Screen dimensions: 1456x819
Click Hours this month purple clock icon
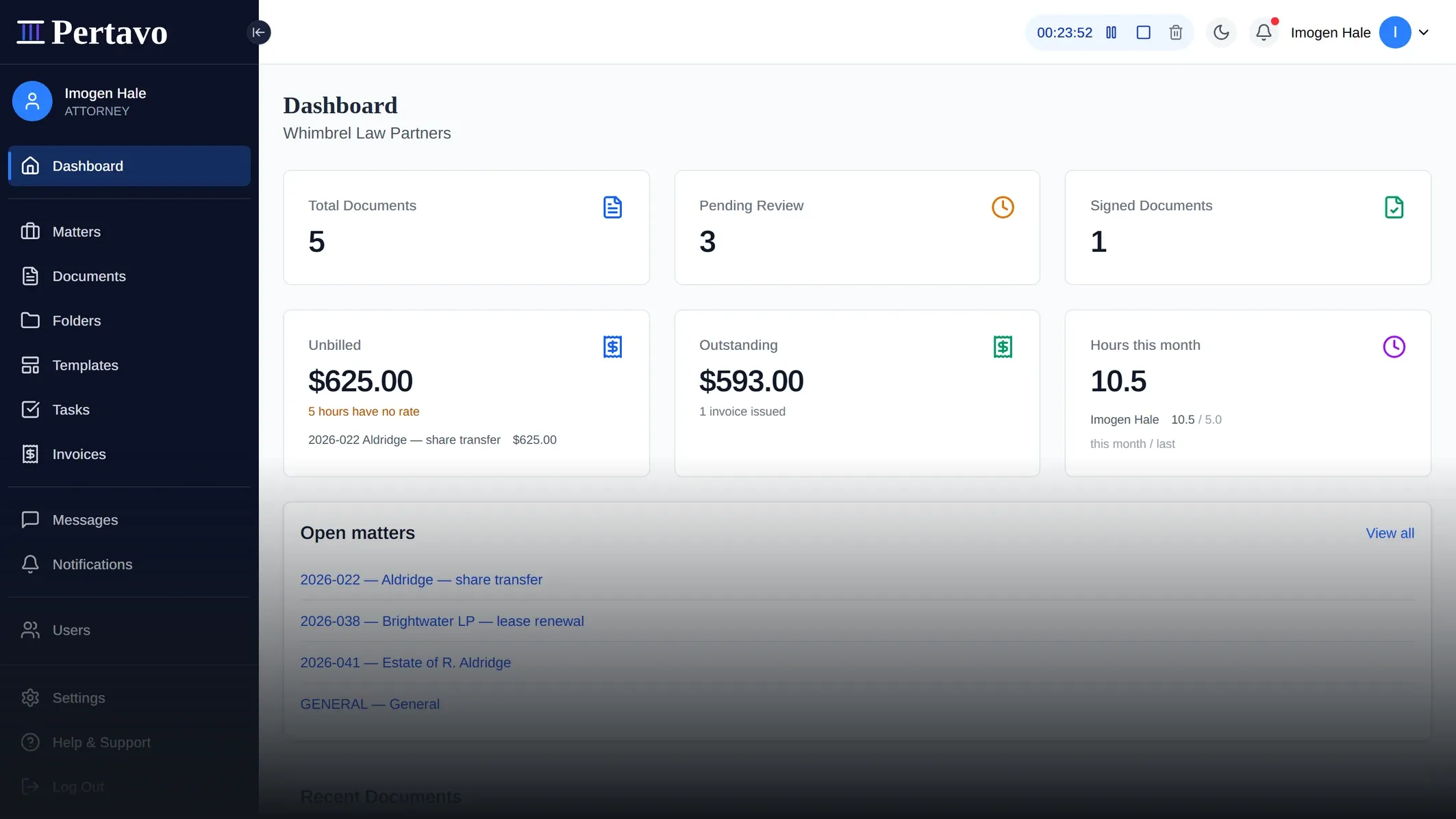pos(1394,346)
